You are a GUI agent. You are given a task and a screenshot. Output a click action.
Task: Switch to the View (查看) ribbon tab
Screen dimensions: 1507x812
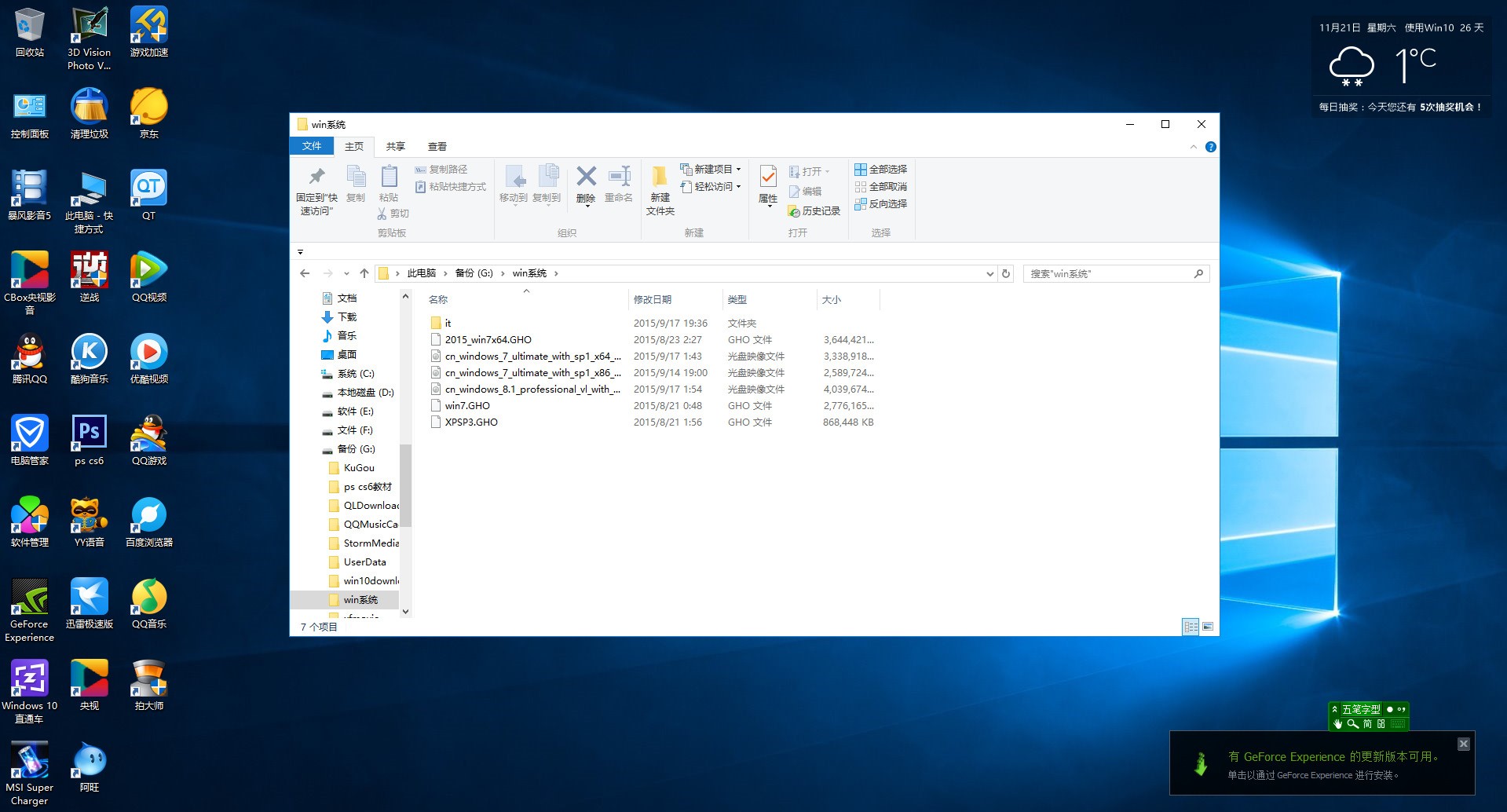(437, 147)
